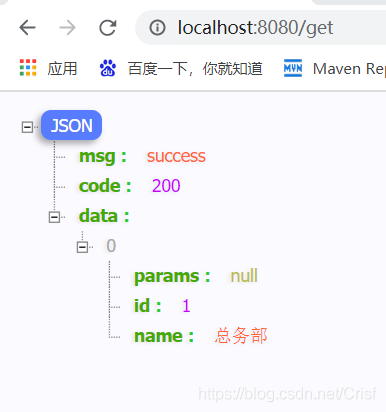Open the Apps grid icon
Screen dimensions: 386x412
point(28,68)
